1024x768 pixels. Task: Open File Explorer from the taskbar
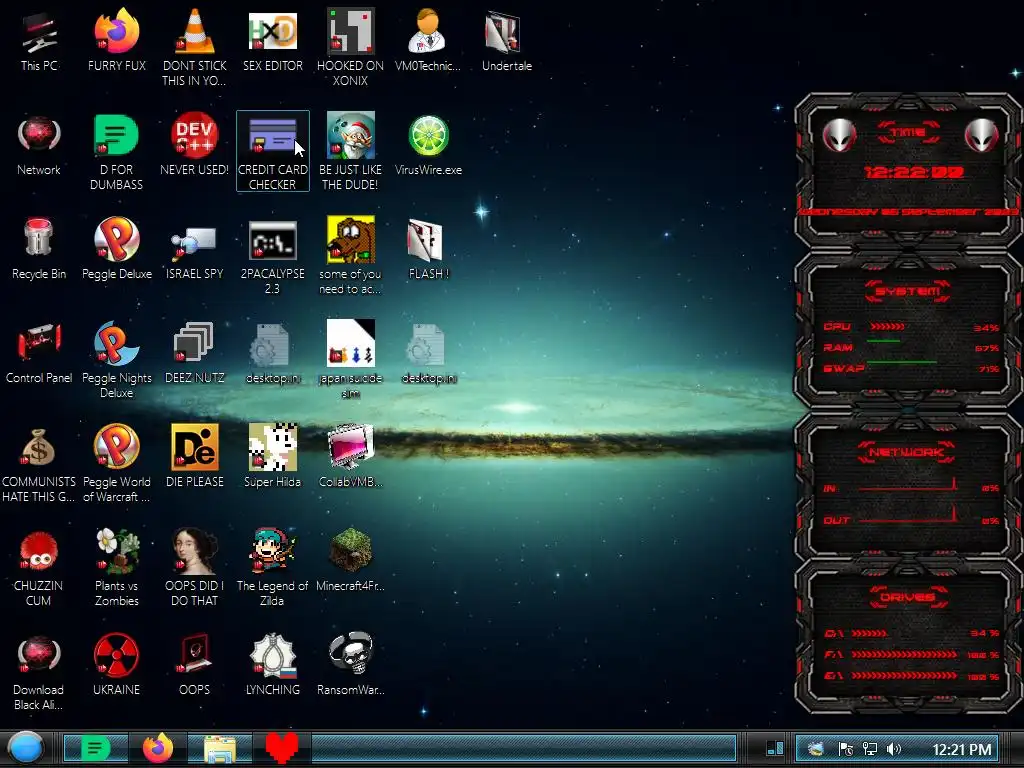[x=219, y=749]
